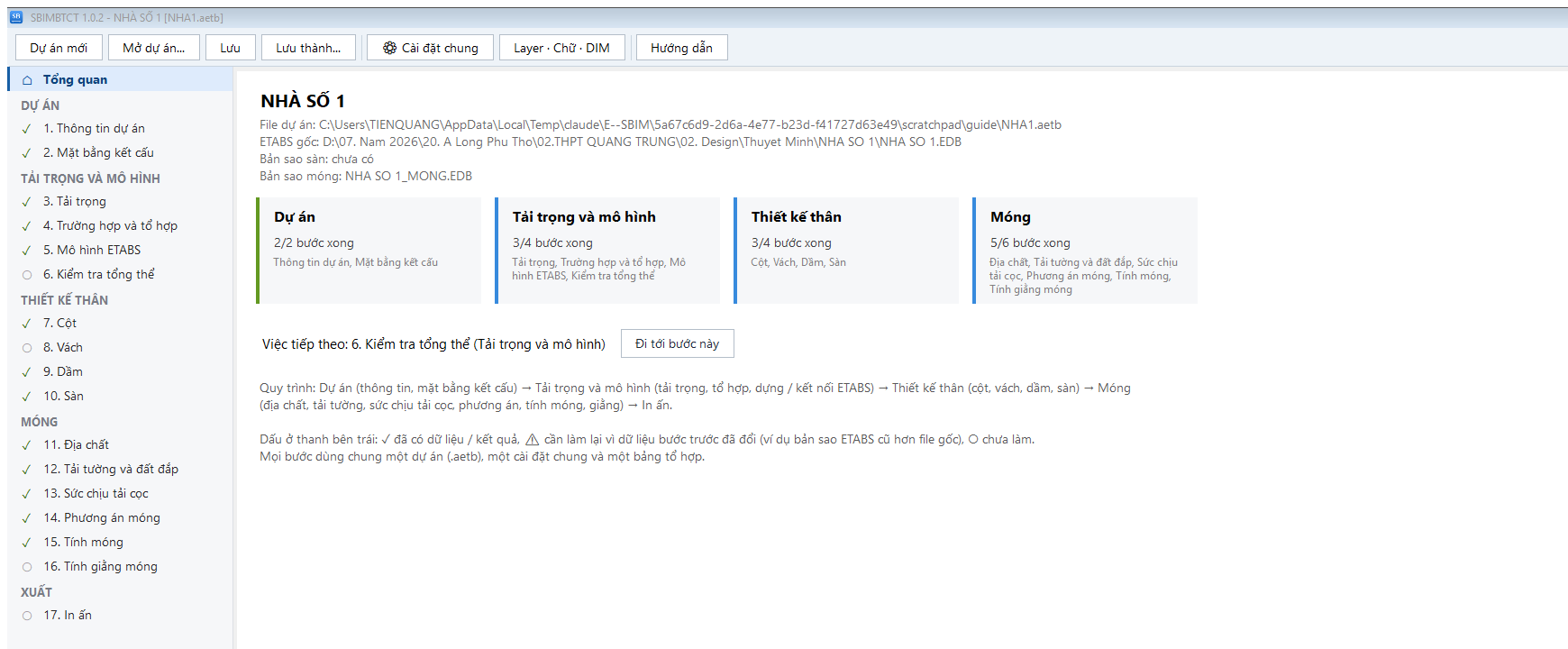Click circle beside 16. Tính giằng móng
The width and height of the screenshot is (1568, 649).
[27, 567]
